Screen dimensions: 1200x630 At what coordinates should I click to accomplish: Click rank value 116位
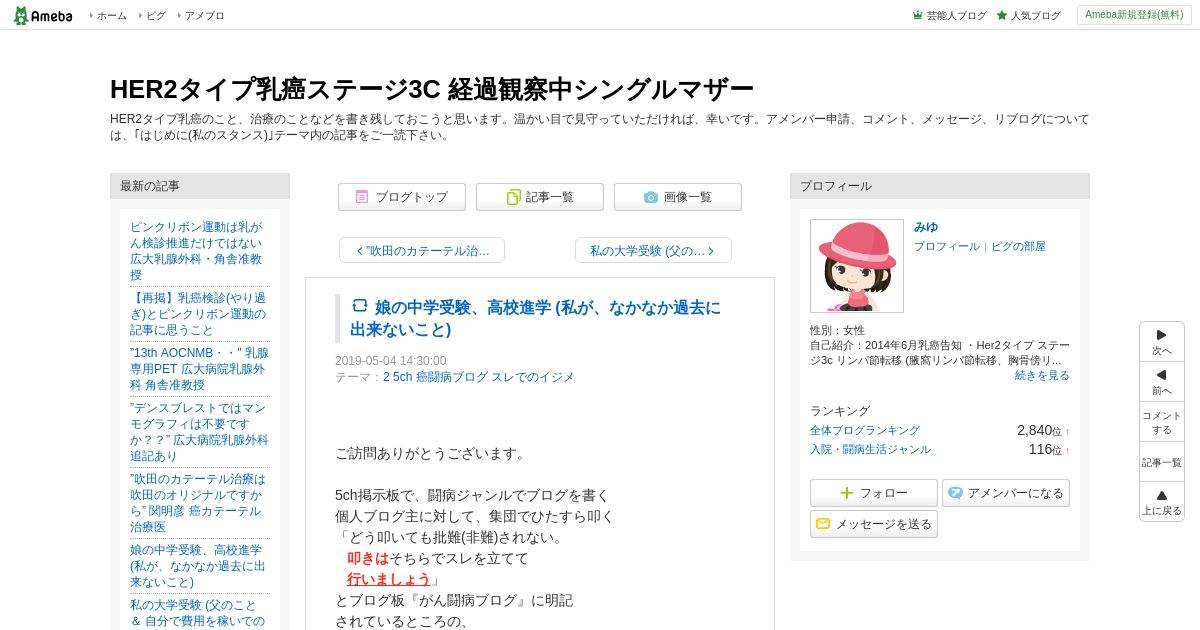[1045, 449]
